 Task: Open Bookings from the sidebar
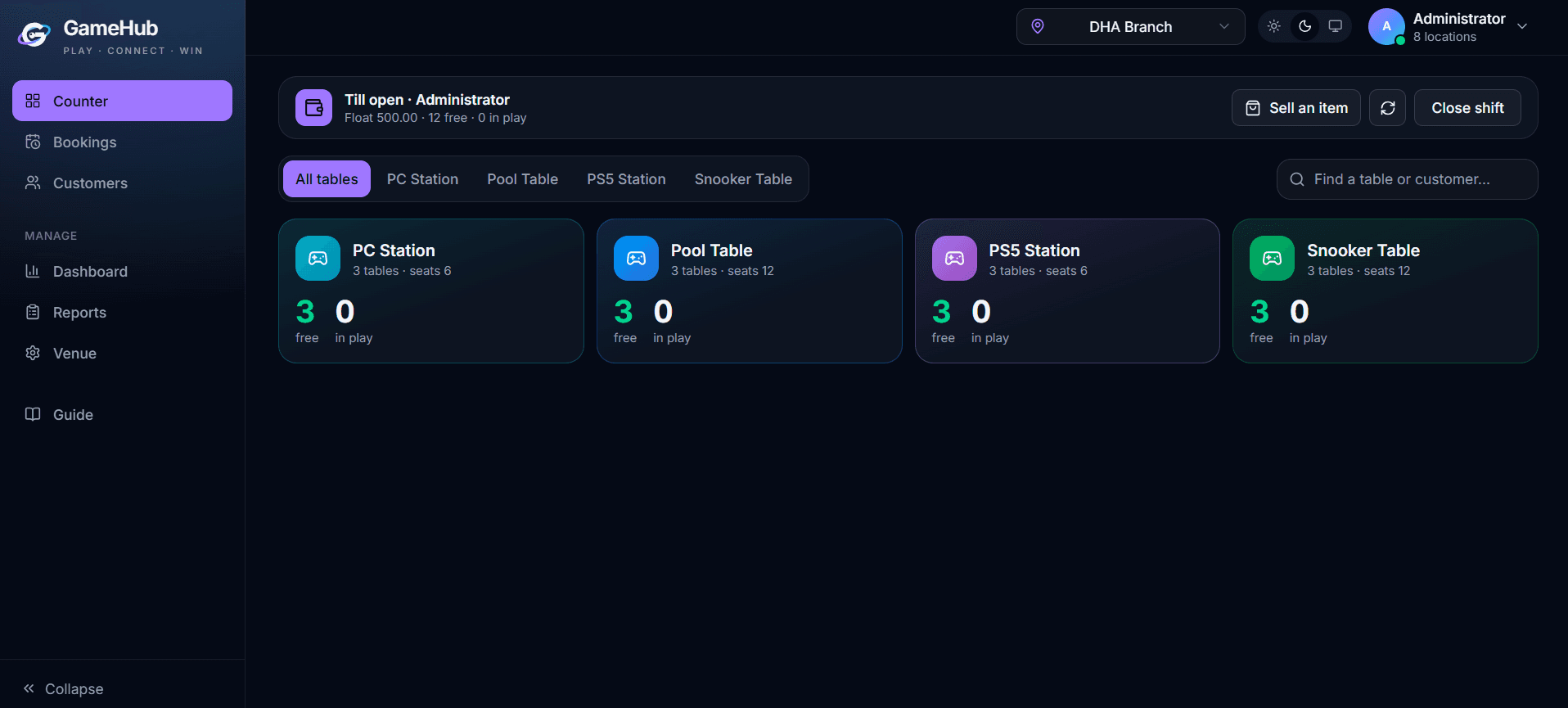pos(122,142)
